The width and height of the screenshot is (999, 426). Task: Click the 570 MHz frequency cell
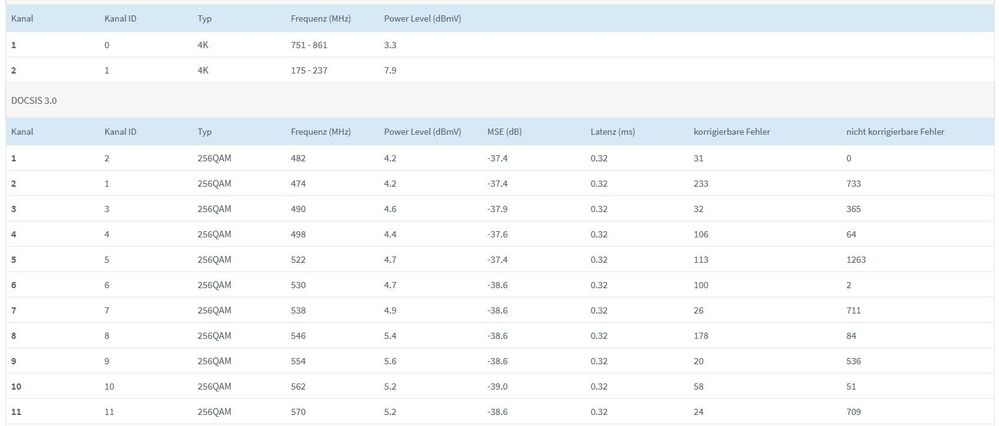click(x=298, y=412)
